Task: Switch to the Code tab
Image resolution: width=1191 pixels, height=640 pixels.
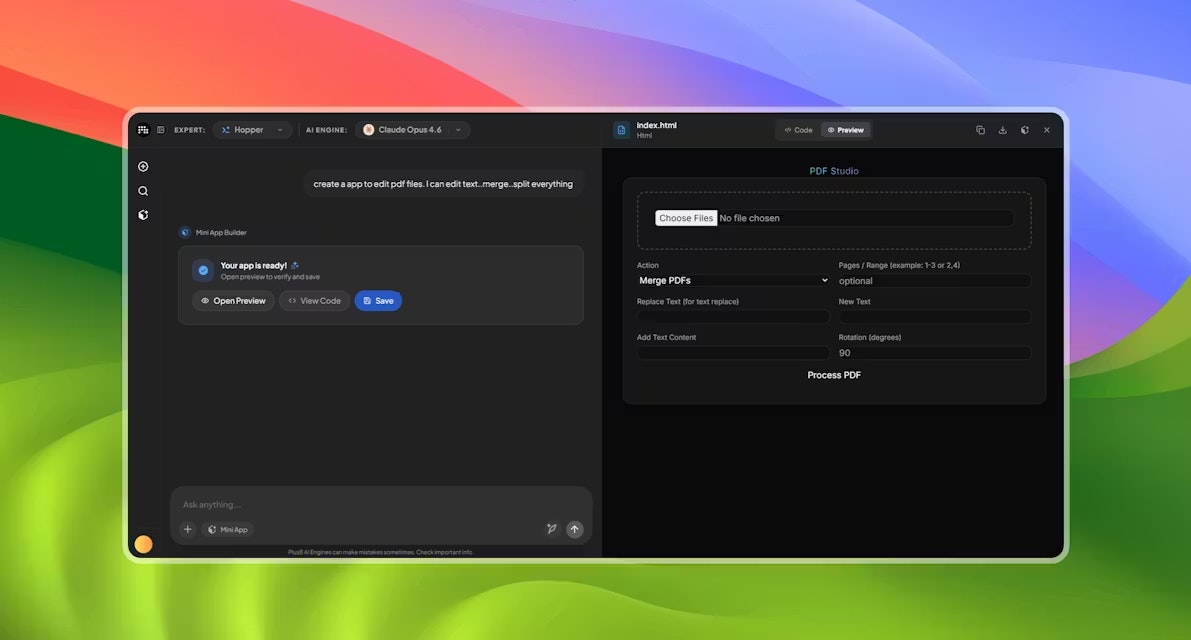Action: tap(798, 130)
